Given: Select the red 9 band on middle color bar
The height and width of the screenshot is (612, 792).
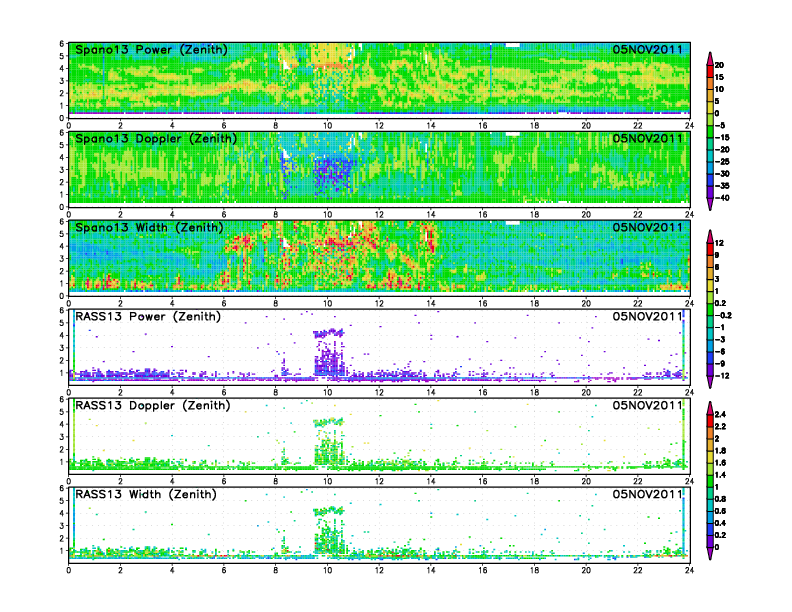Looking at the screenshot, I should tap(710, 249).
